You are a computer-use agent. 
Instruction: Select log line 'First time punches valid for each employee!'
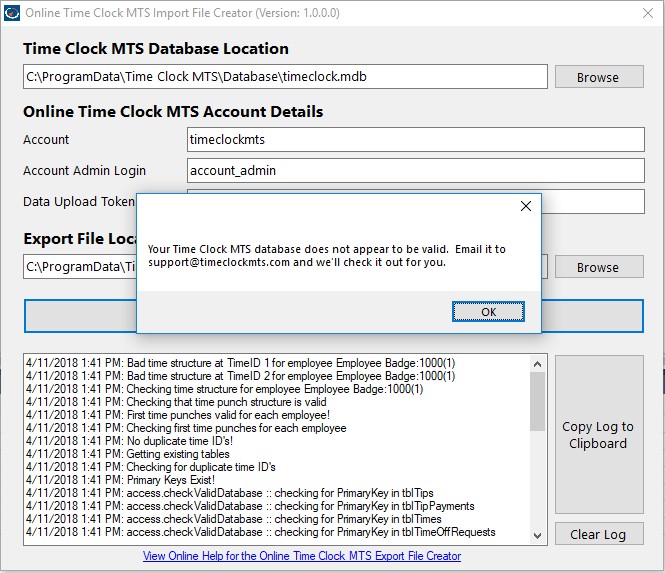tap(178, 415)
